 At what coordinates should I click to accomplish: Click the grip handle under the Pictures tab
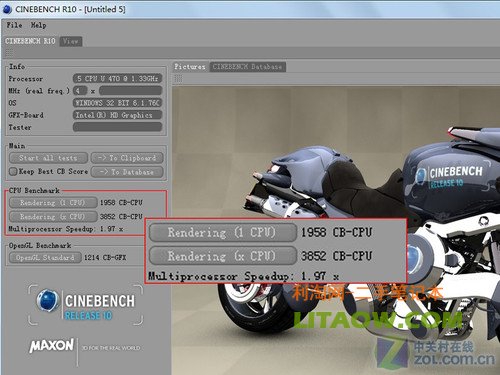click(x=178, y=79)
